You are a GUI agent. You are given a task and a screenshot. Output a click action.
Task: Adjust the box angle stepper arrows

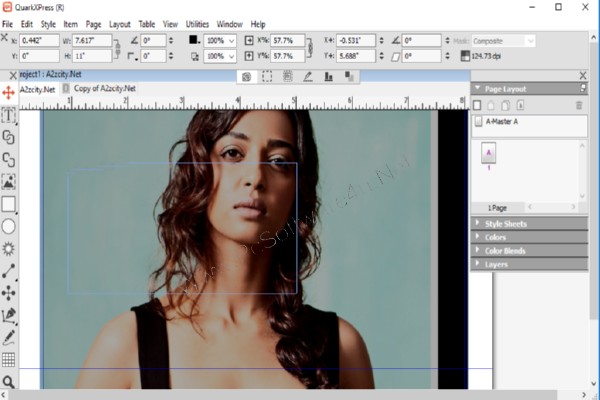[x=171, y=41]
